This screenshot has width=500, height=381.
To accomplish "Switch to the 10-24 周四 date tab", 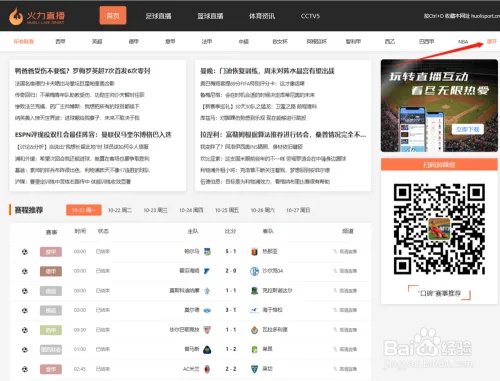I will [191, 210].
